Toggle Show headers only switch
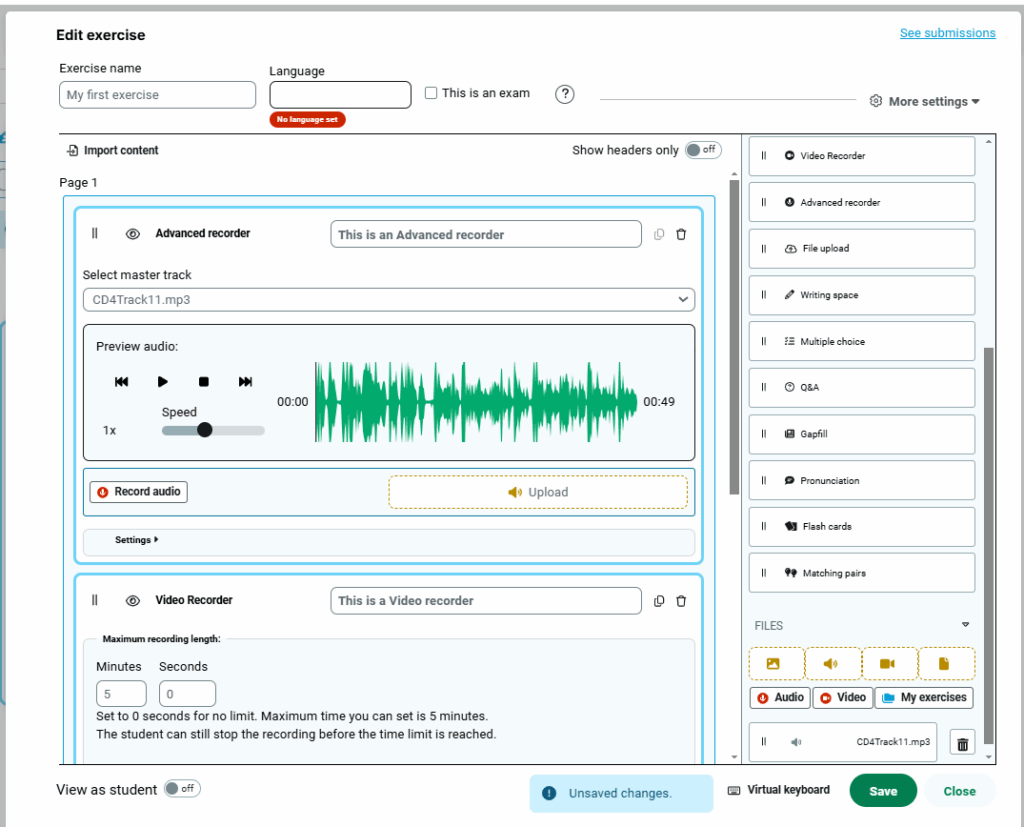Viewport: 1024px width, 827px height. click(x=702, y=150)
